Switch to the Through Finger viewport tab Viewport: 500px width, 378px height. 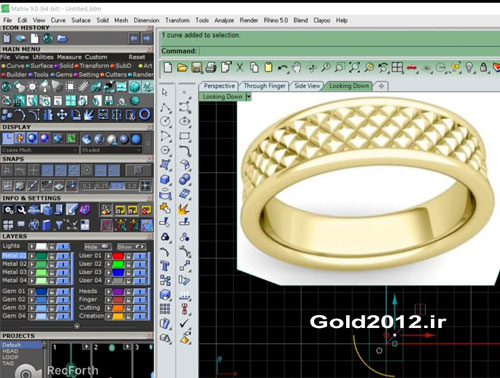click(x=264, y=86)
